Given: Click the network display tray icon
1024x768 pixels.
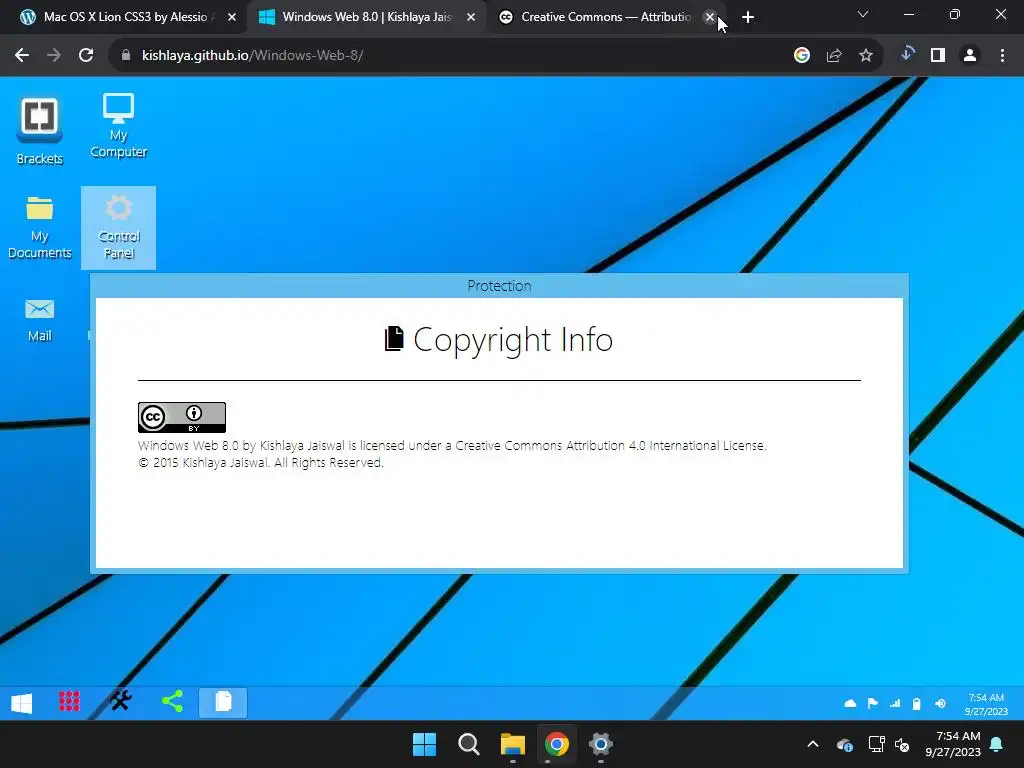Looking at the screenshot, I should point(876,744).
